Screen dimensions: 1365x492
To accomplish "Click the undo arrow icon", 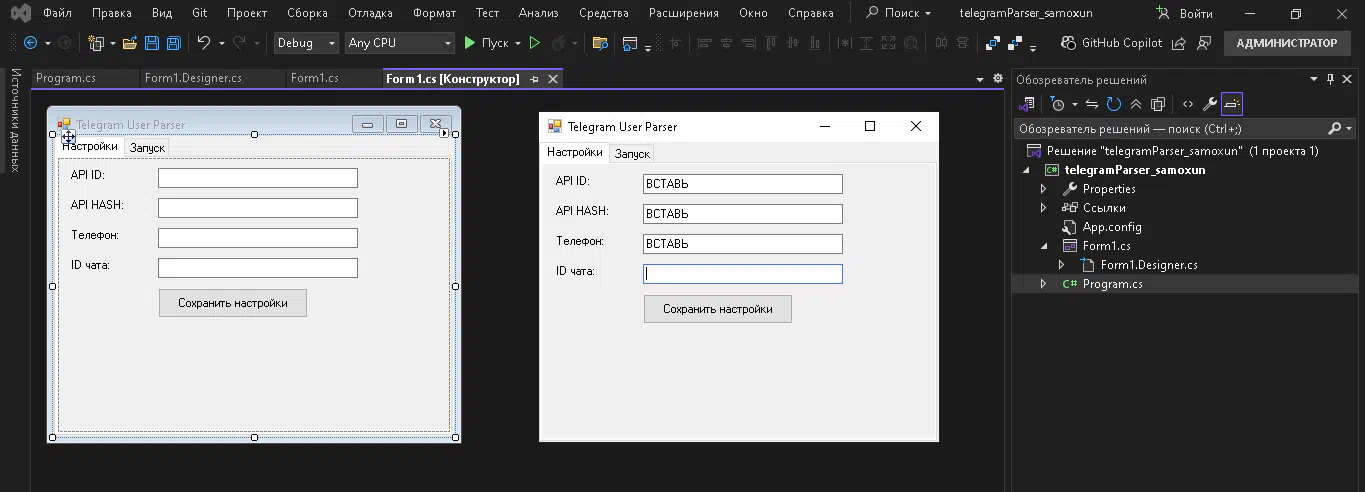I will pos(204,43).
